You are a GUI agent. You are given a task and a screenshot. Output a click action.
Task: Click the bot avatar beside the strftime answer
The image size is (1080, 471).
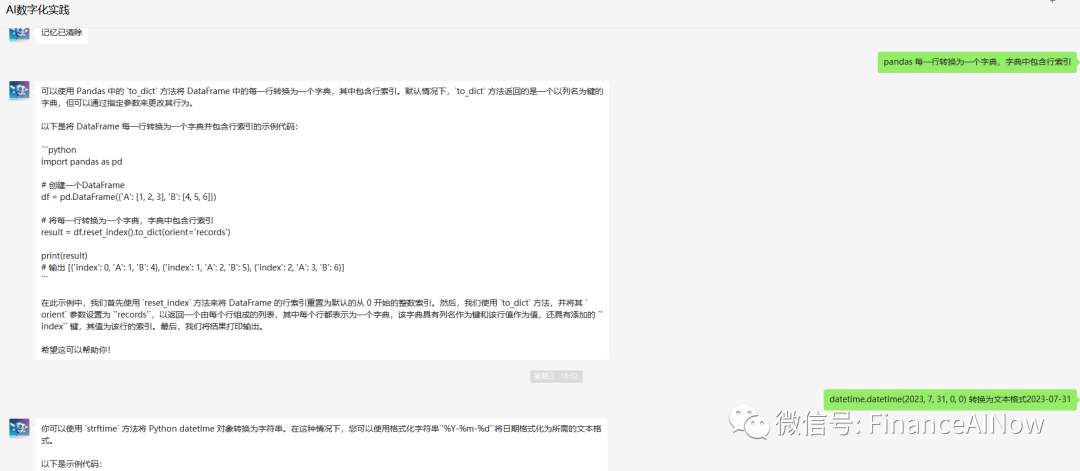(x=19, y=427)
